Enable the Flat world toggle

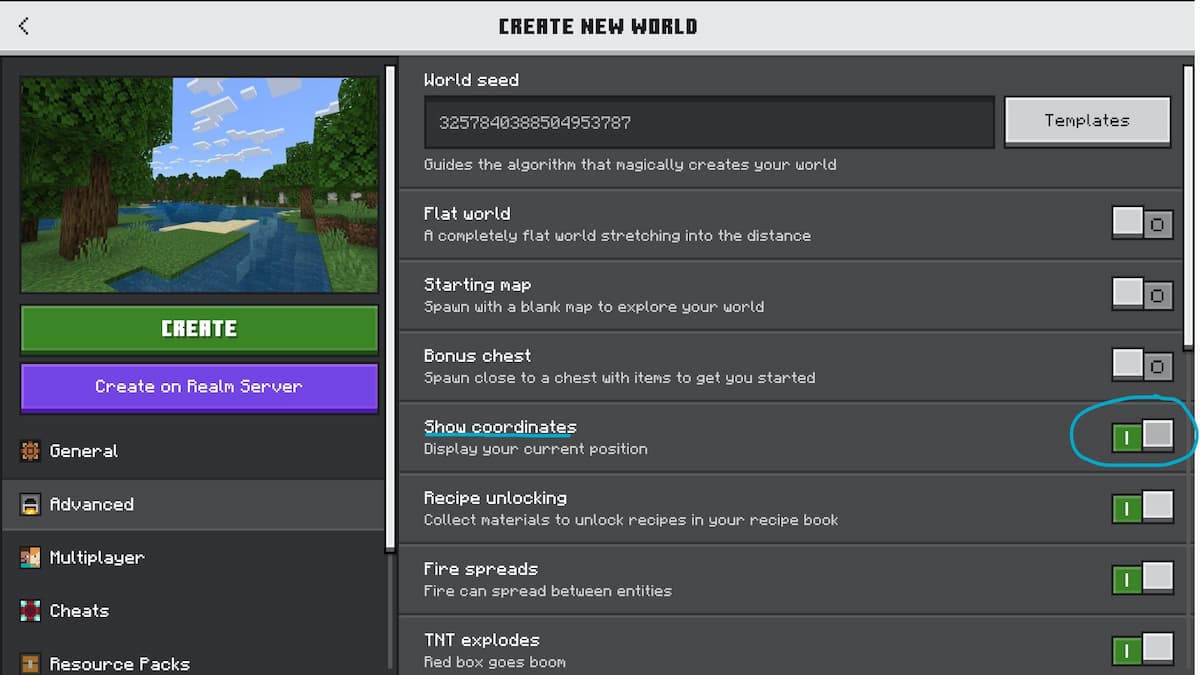pos(1142,223)
